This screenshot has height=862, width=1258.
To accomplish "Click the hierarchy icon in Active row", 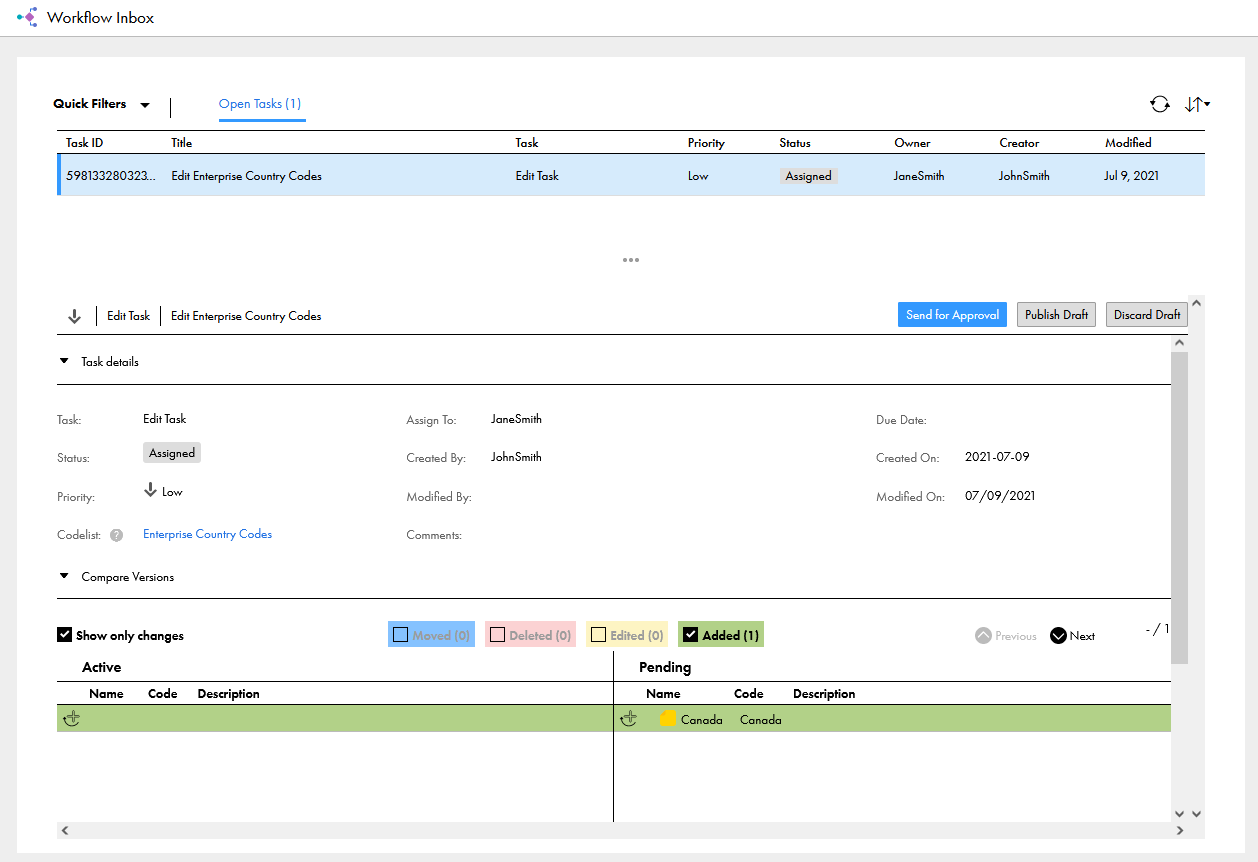I will (x=71, y=719).
